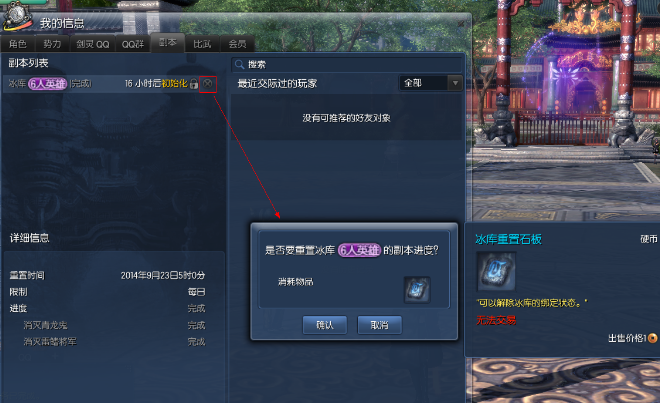Open the 全部 filter dropdown
Screen dimensions: 660x403
click(x=431, y=83)
